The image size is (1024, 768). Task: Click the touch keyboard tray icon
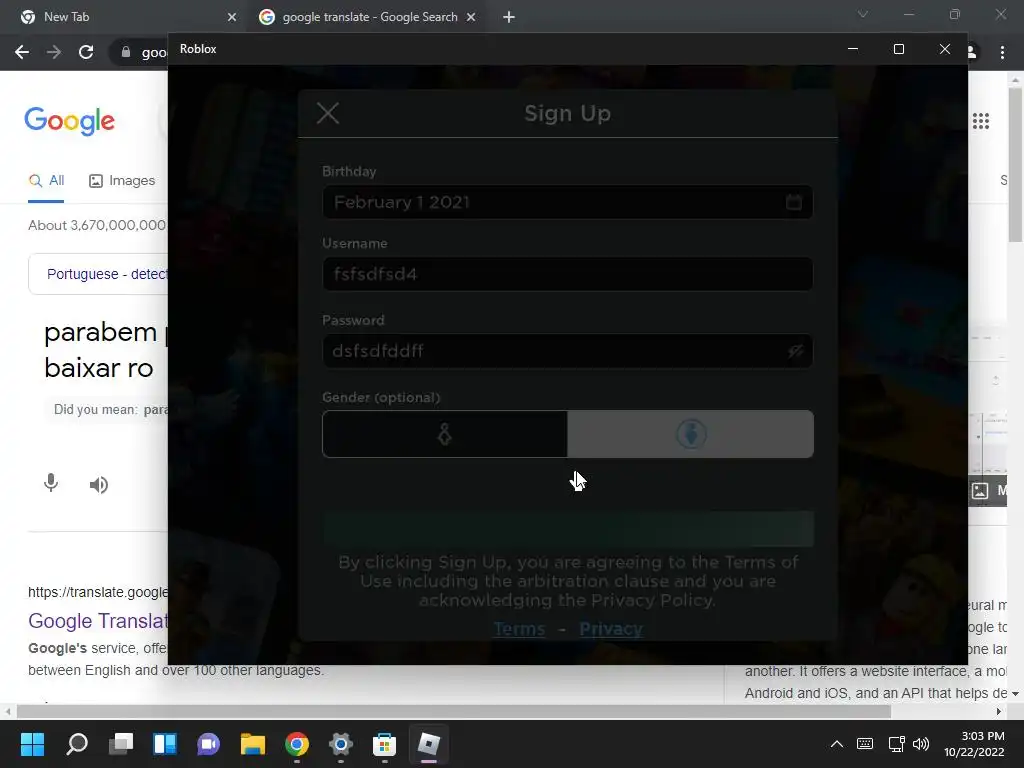pos(865,744)
